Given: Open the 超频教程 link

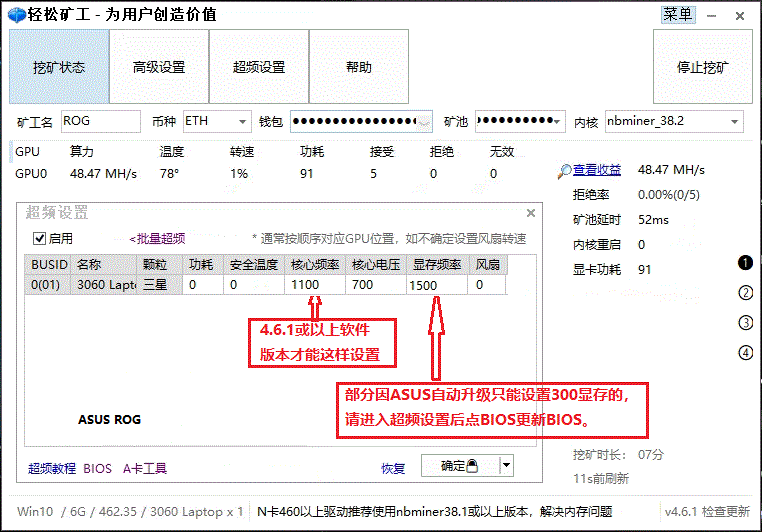Looking at the screenshot, I should tap(52, 468).
